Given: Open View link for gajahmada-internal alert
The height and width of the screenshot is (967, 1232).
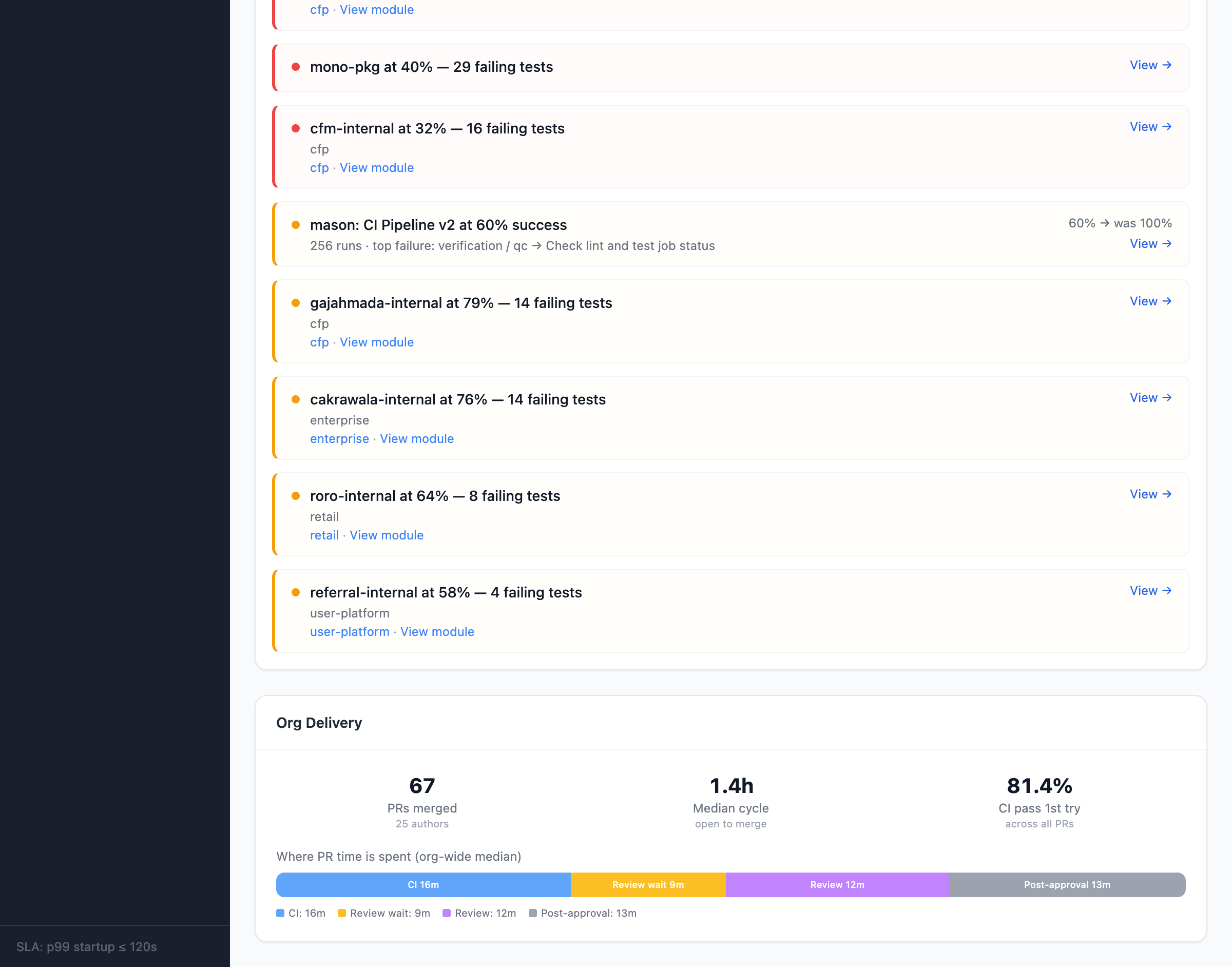Looking at the screenshot, I should [1150, 301].
